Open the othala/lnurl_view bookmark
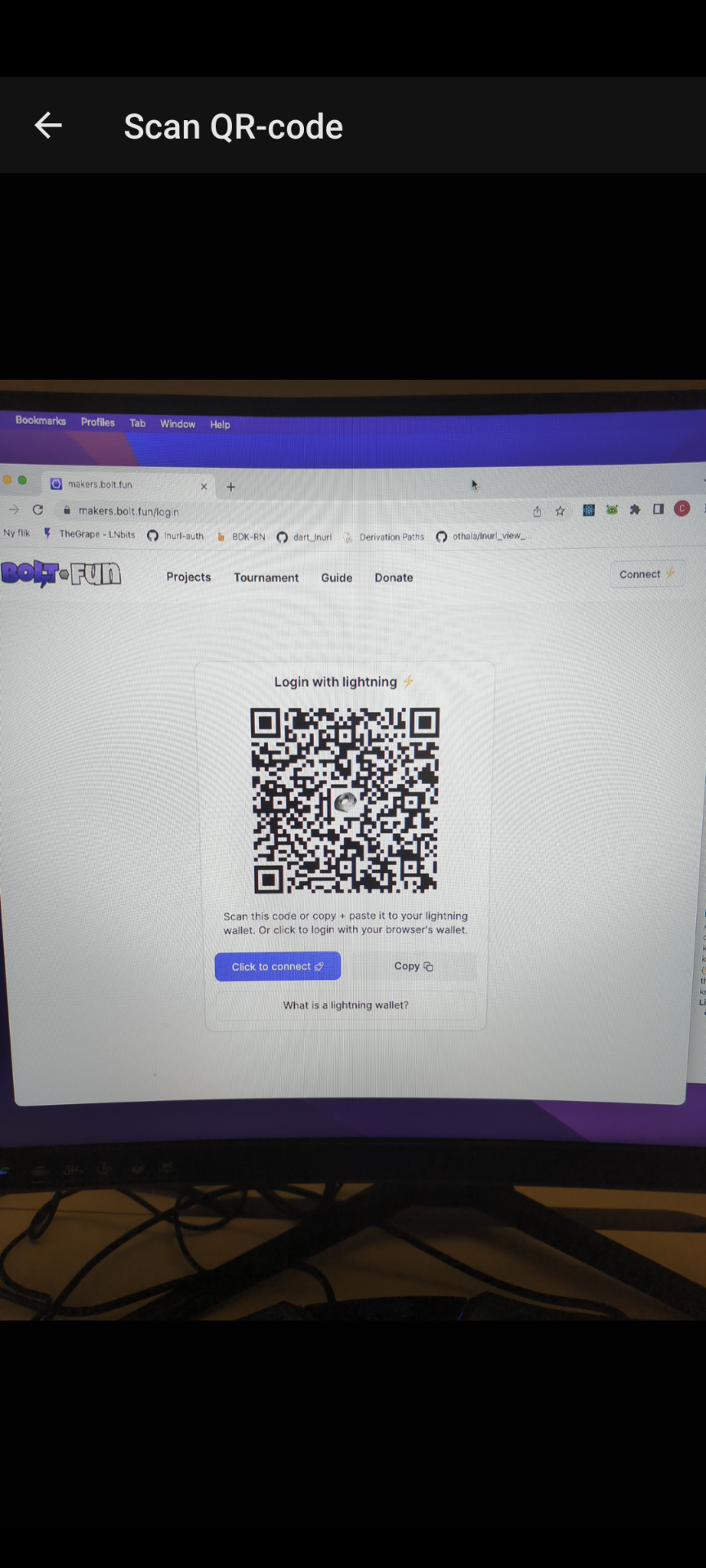 pos(481,537)
